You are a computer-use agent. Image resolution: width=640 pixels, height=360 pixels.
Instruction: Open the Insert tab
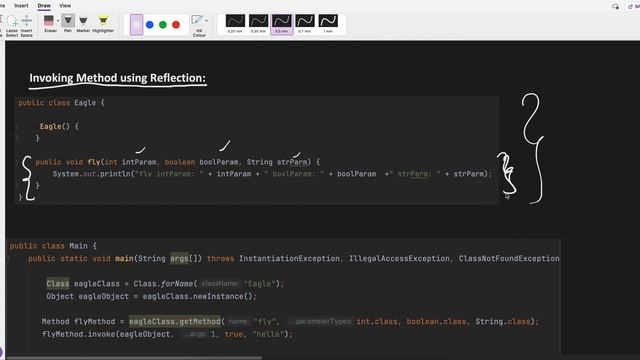tap(21, 6)
